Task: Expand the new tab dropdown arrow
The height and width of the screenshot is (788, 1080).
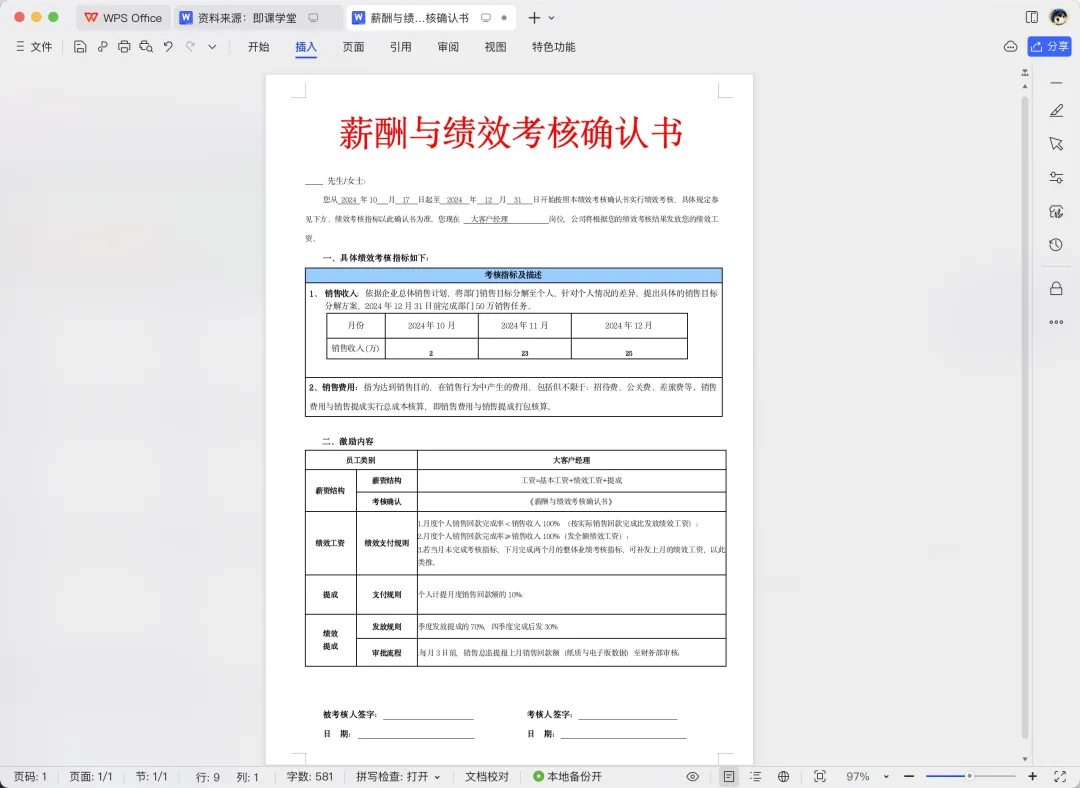Action: click(x=552, y=18)
